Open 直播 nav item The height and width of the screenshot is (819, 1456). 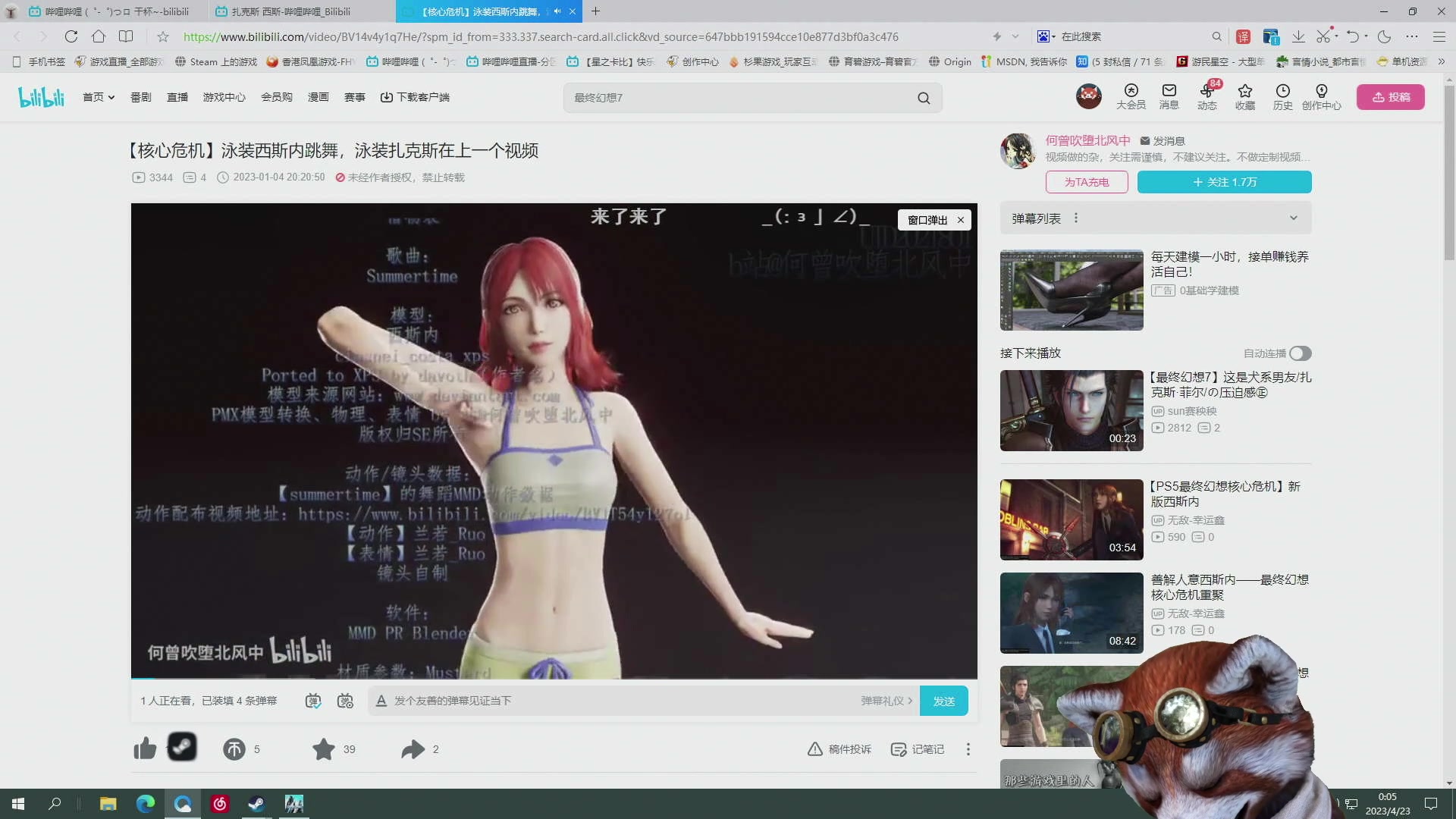[177, 97]
